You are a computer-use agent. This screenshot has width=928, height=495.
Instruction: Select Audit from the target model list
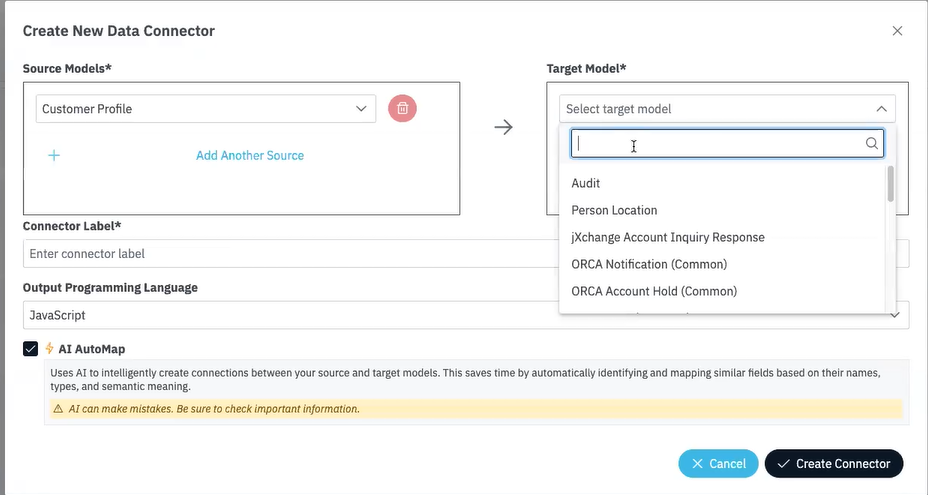pos(586,183)
